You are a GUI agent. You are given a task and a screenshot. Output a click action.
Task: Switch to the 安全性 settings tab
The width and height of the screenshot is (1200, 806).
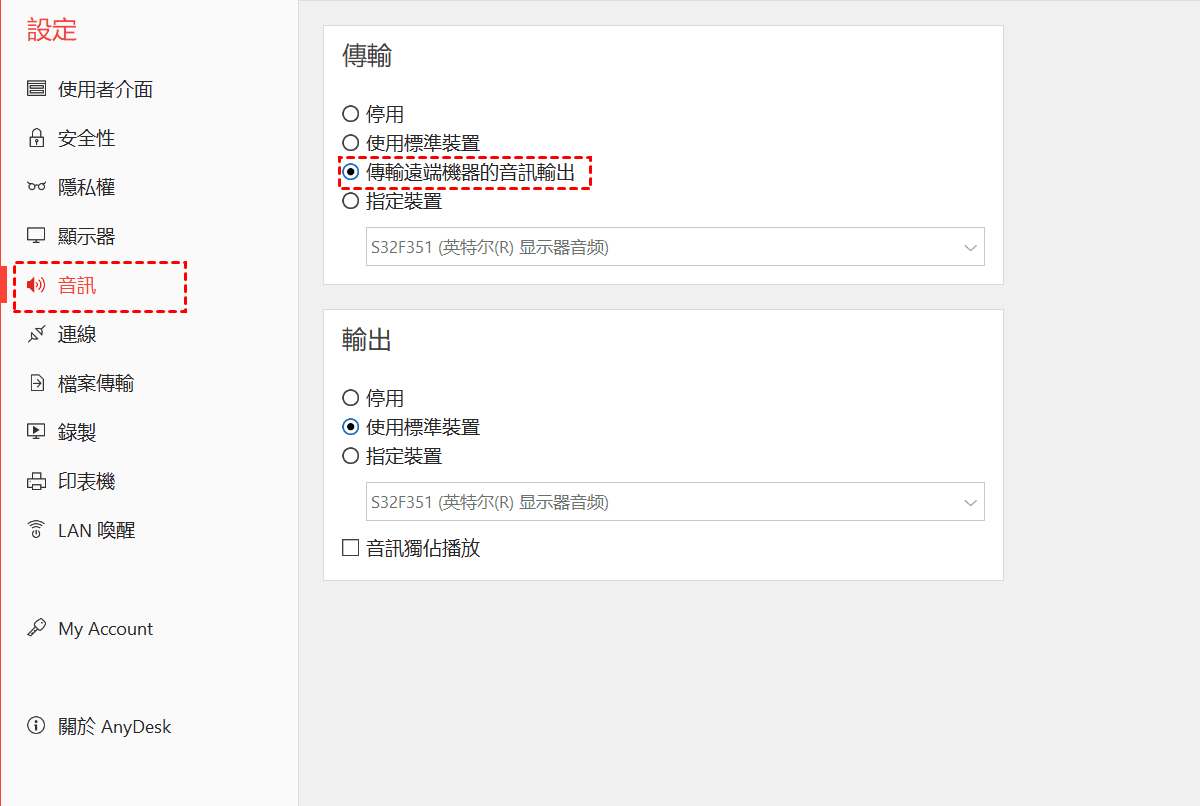click(x=87, y=138)
